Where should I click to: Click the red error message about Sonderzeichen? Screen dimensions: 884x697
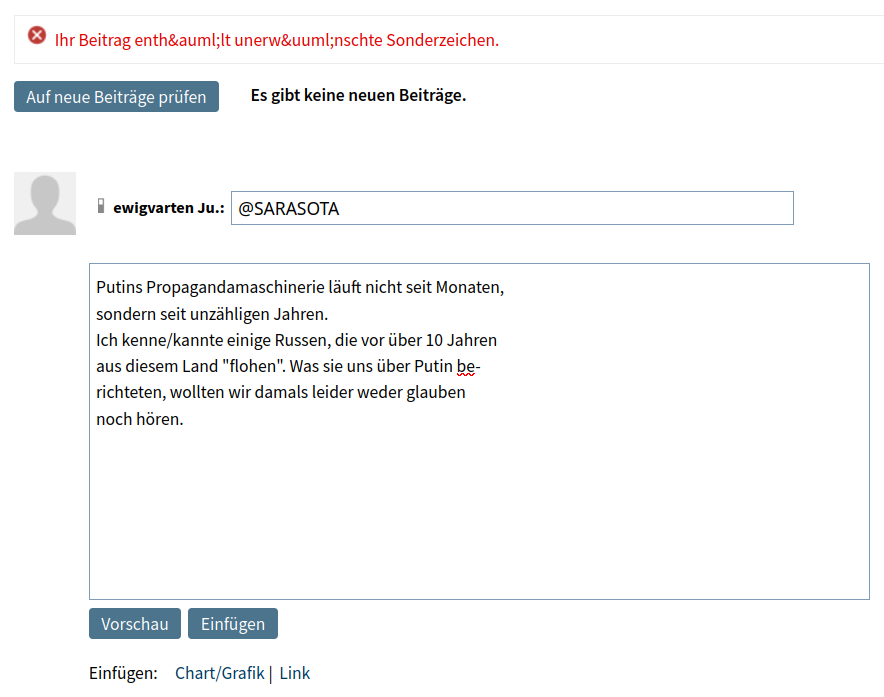[x=277, y=41]
